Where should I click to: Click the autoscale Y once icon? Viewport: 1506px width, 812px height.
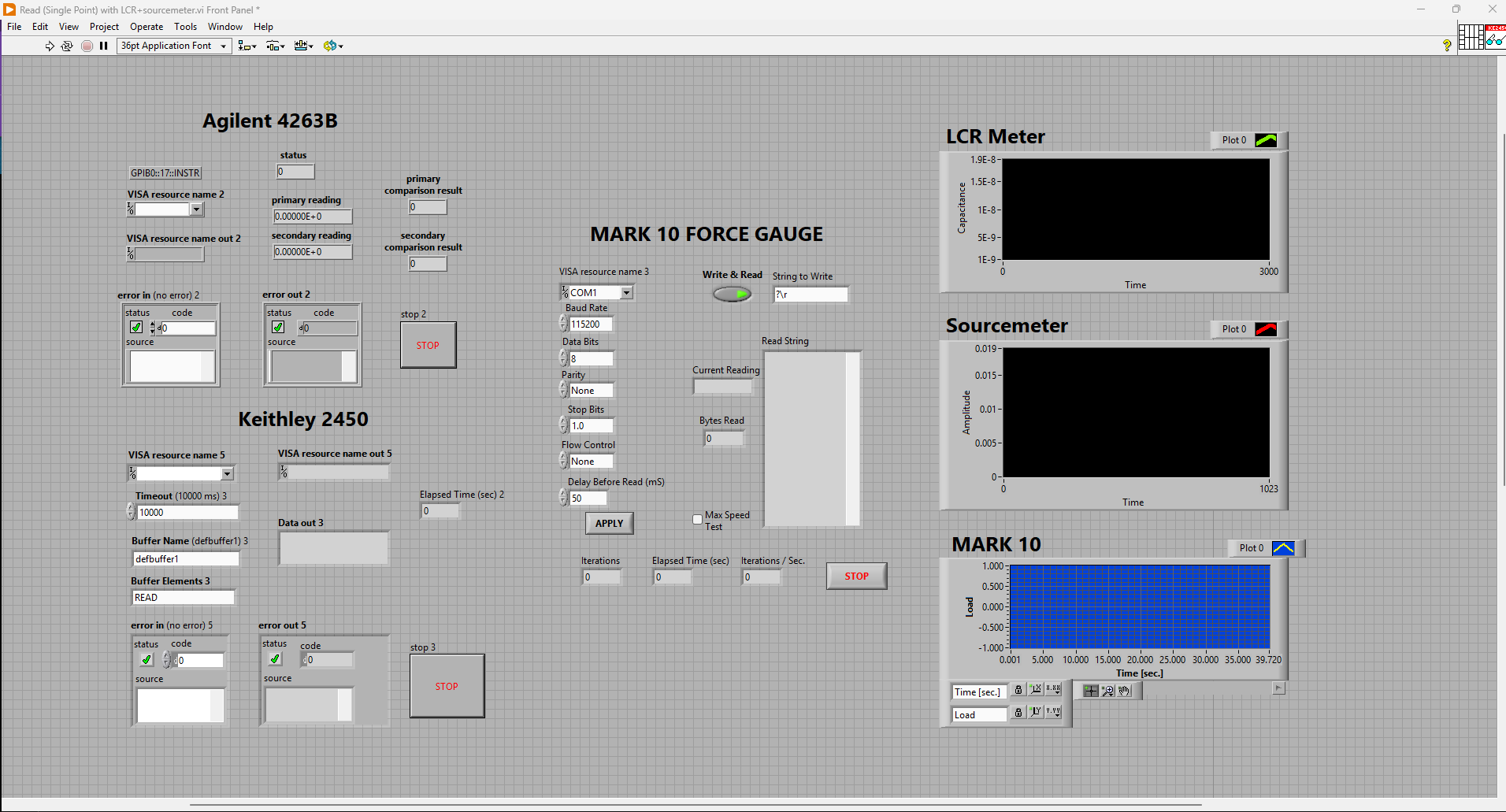(1036, 712)
